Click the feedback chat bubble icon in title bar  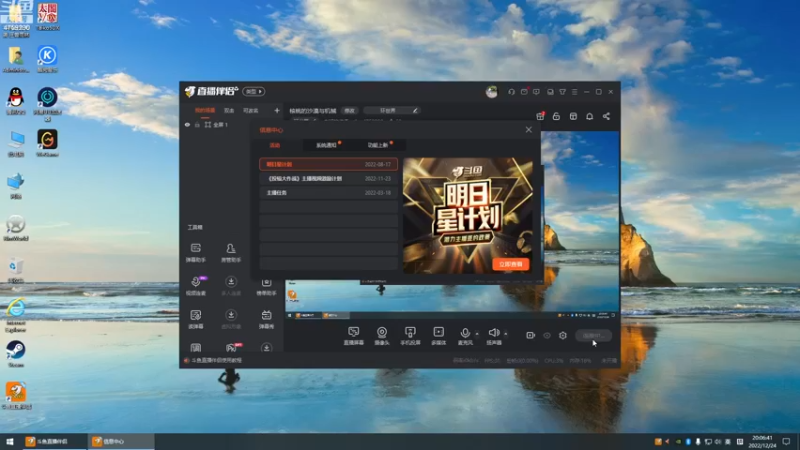[536, 92]
